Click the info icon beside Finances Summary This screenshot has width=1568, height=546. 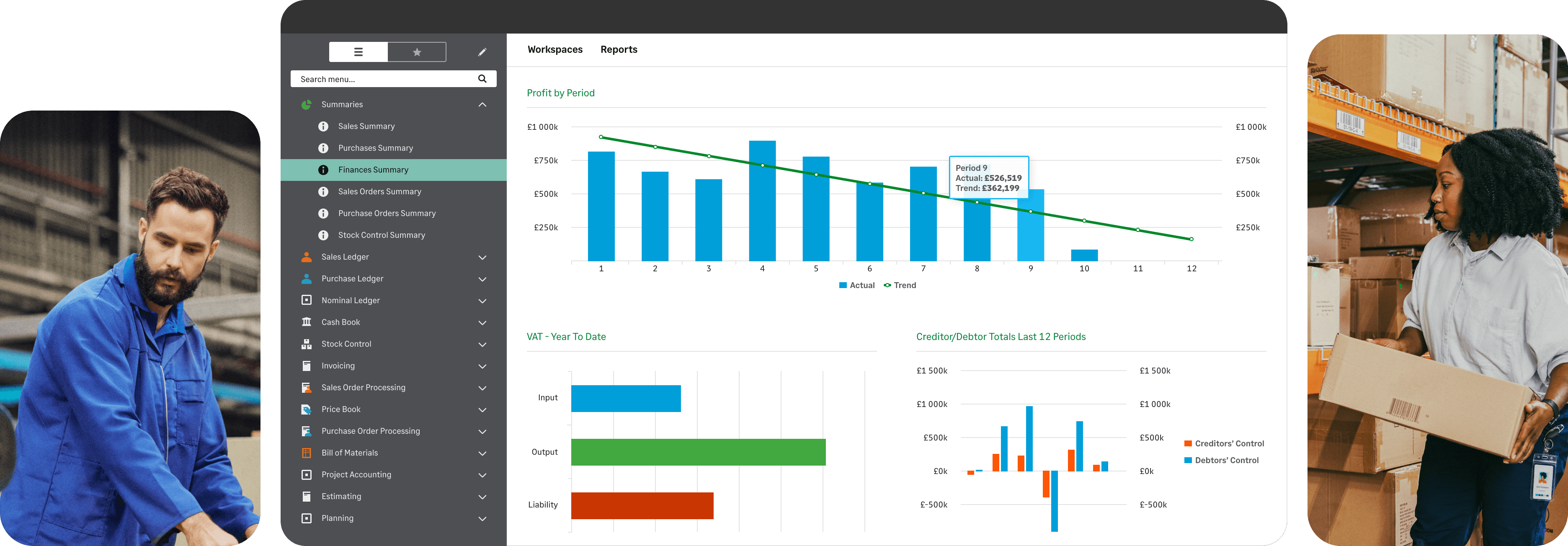click(323, 170)
